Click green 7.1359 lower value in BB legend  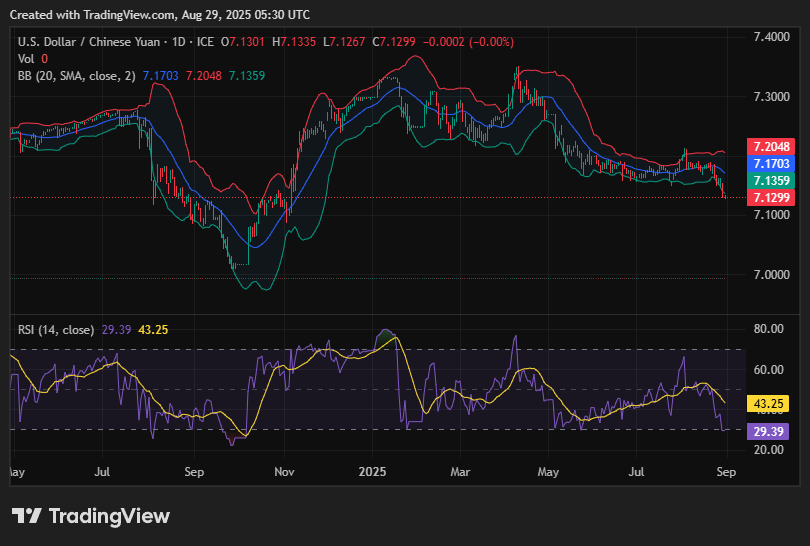click(247, 76)
